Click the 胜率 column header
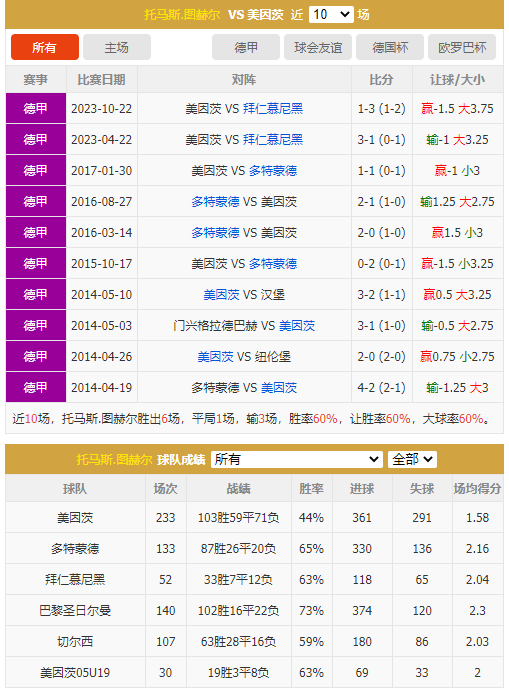Screen dimensions: 509x690 pyautogui.click(x=311, y=488)
